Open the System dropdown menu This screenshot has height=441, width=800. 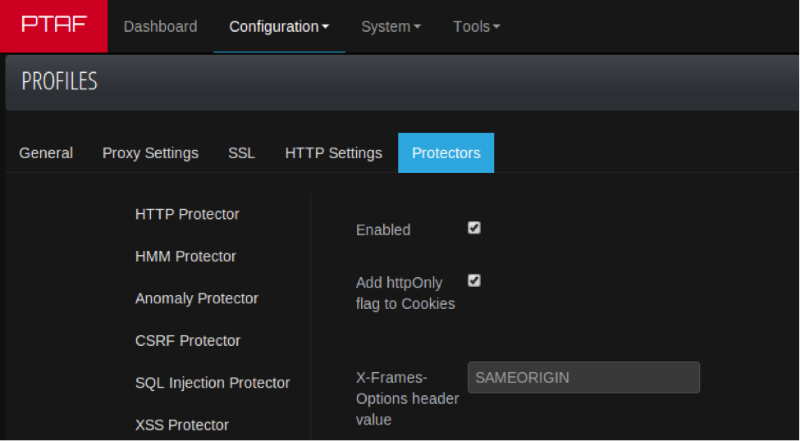(391, 26)
